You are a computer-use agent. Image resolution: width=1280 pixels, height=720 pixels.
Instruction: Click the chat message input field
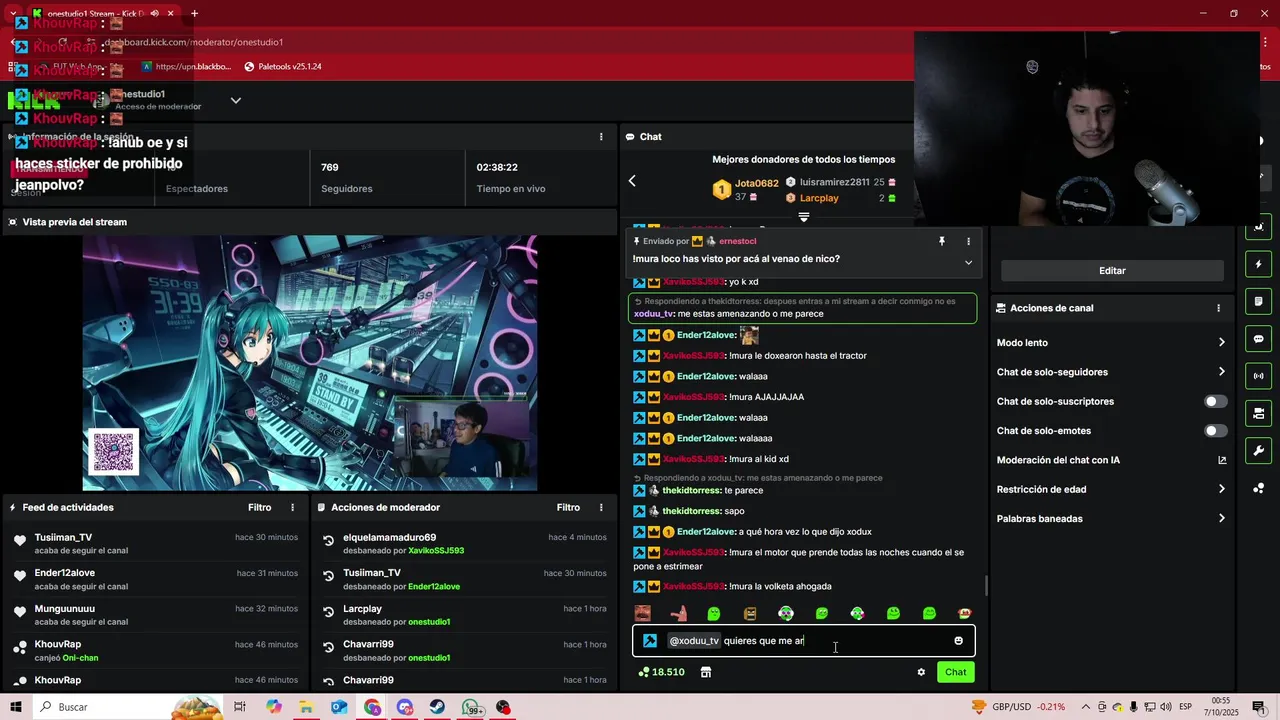click(x=803, y=641)
